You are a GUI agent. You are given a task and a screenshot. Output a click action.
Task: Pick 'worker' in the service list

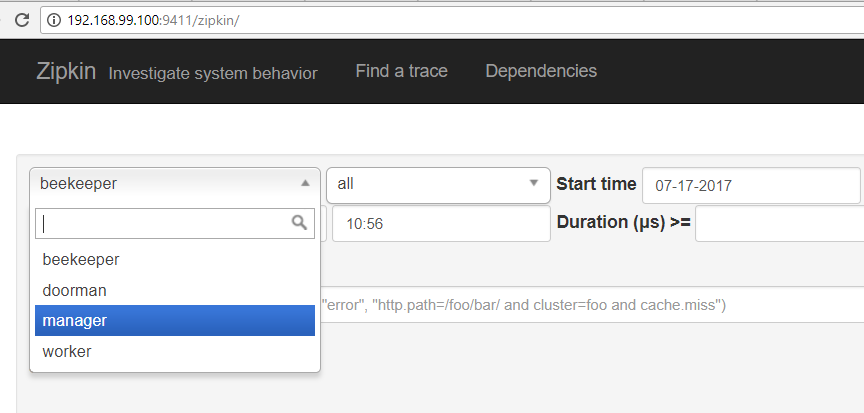tap(67, 351)
